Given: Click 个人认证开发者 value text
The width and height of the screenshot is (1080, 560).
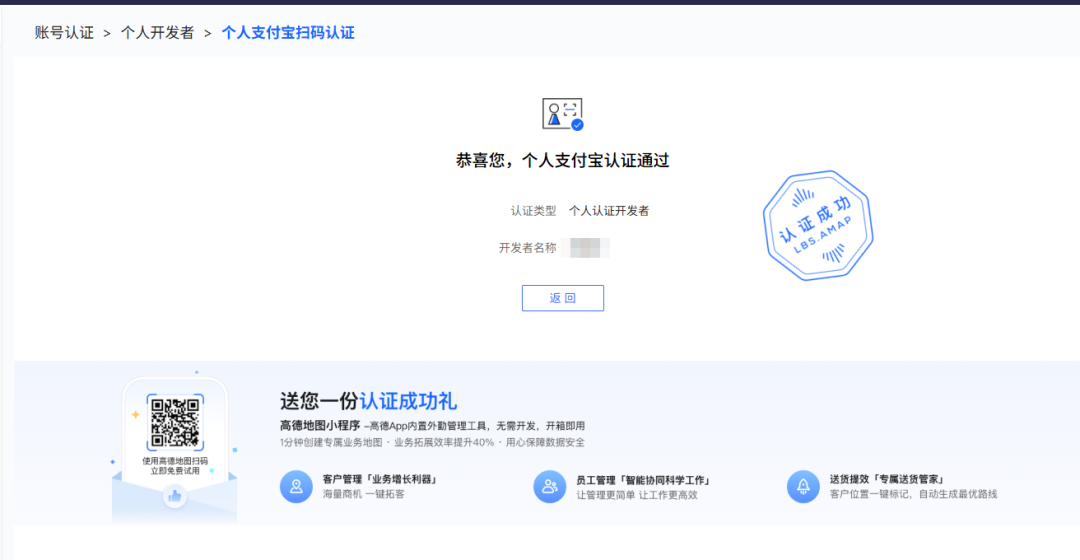Looking at the screenshot, I should pos(609,211).
